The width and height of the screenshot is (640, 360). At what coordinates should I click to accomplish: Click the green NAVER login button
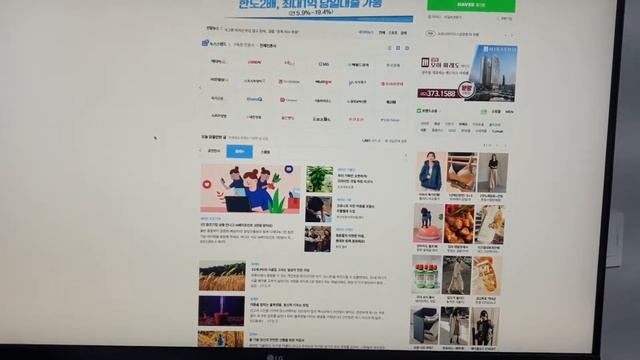471,5
